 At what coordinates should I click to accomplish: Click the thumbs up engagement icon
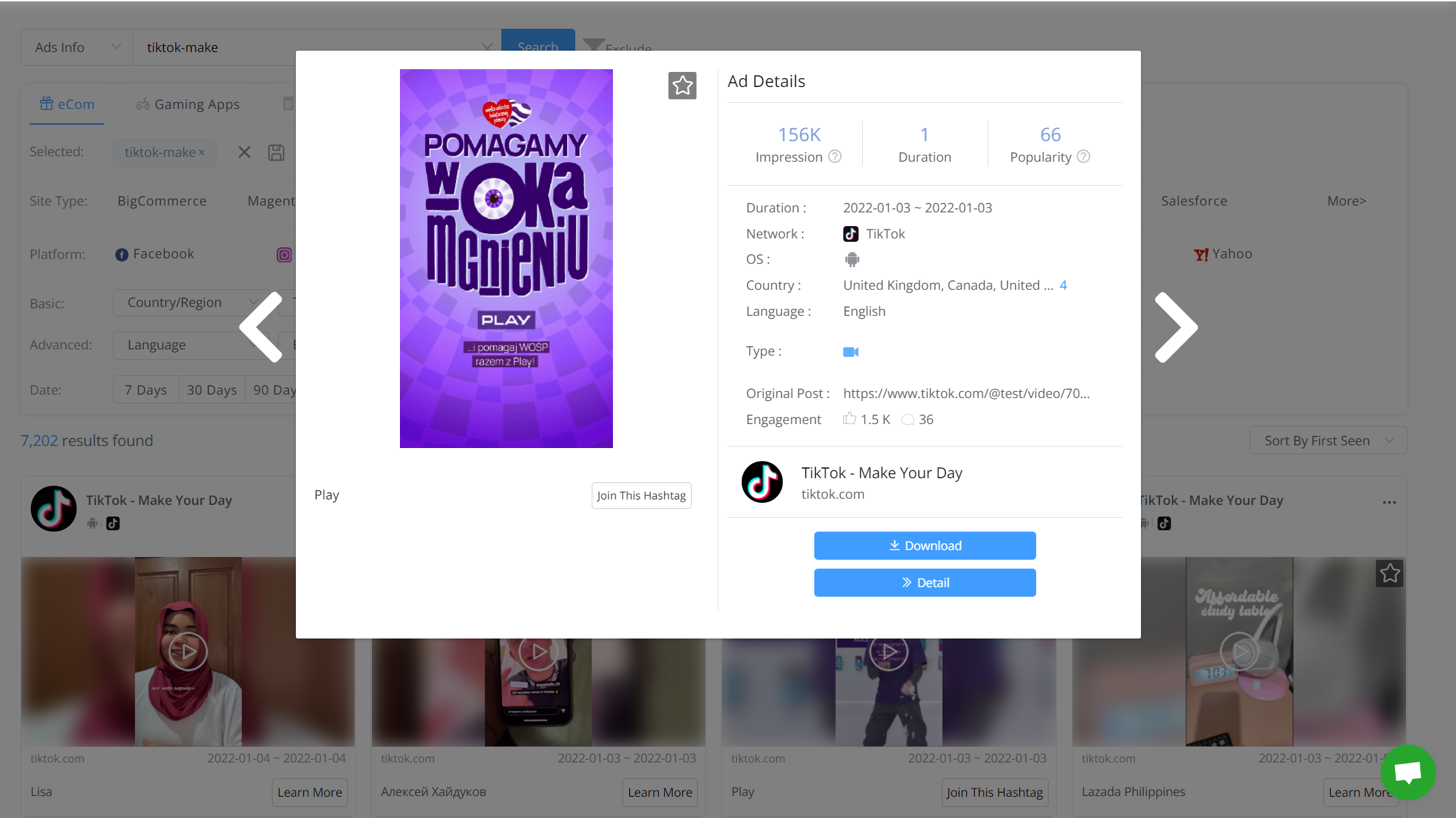(x=849, y=419)
